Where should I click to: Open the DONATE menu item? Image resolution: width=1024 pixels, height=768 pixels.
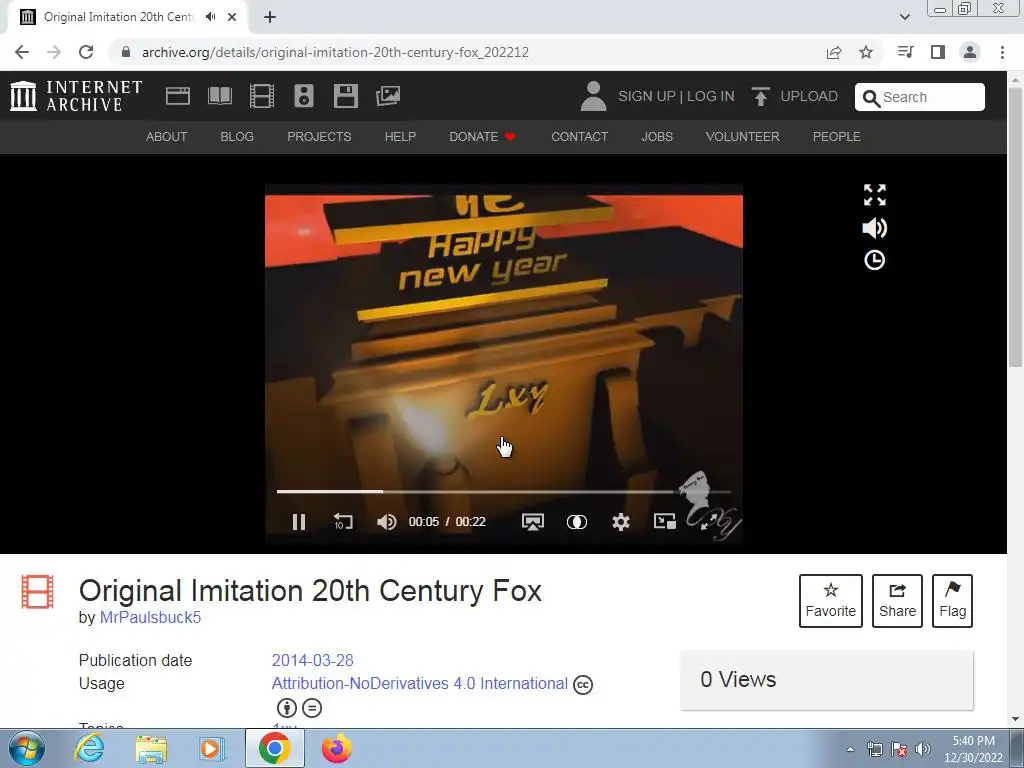pos(482,136)
